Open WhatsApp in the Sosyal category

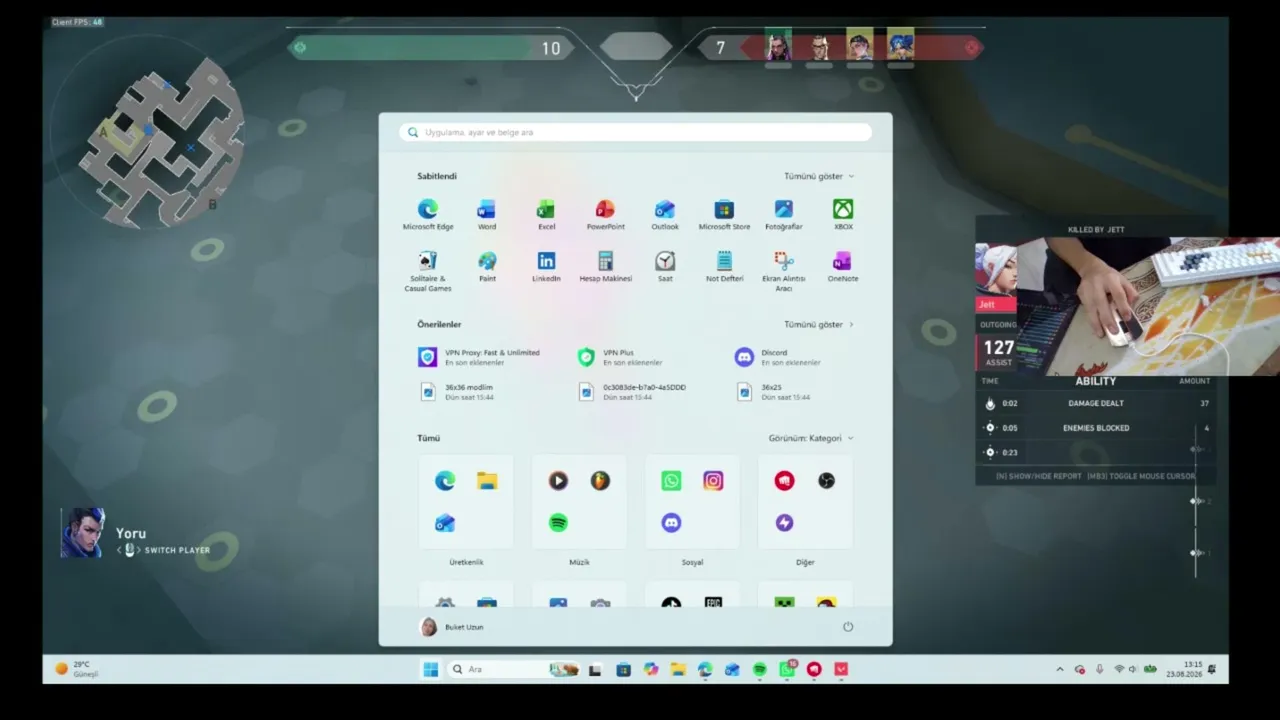coord(671,481)
